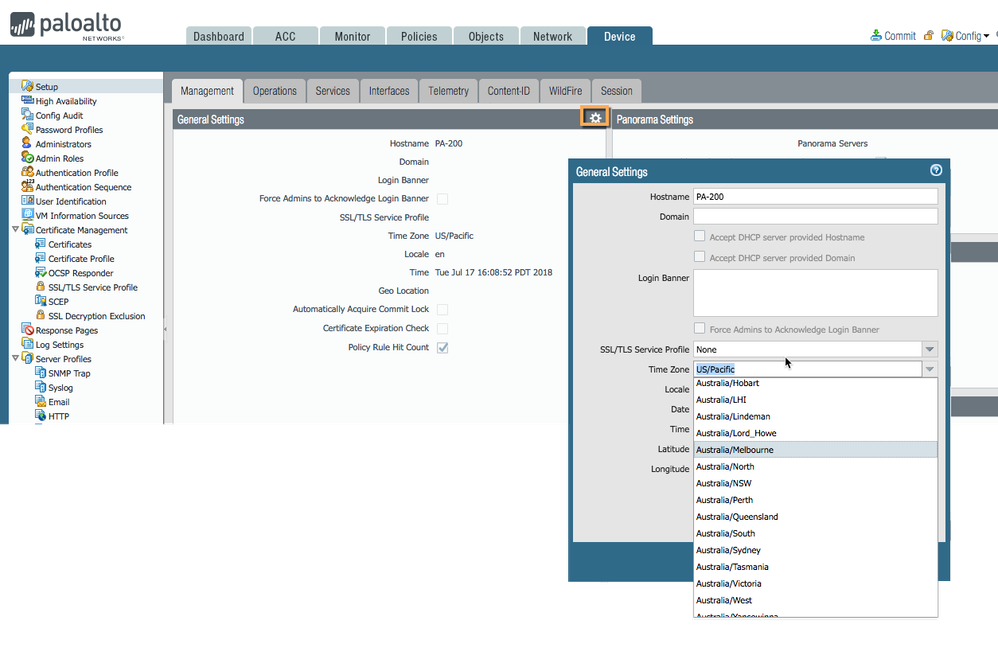
Task: Open the Policies tab
Action: click(x=419, y=36)
